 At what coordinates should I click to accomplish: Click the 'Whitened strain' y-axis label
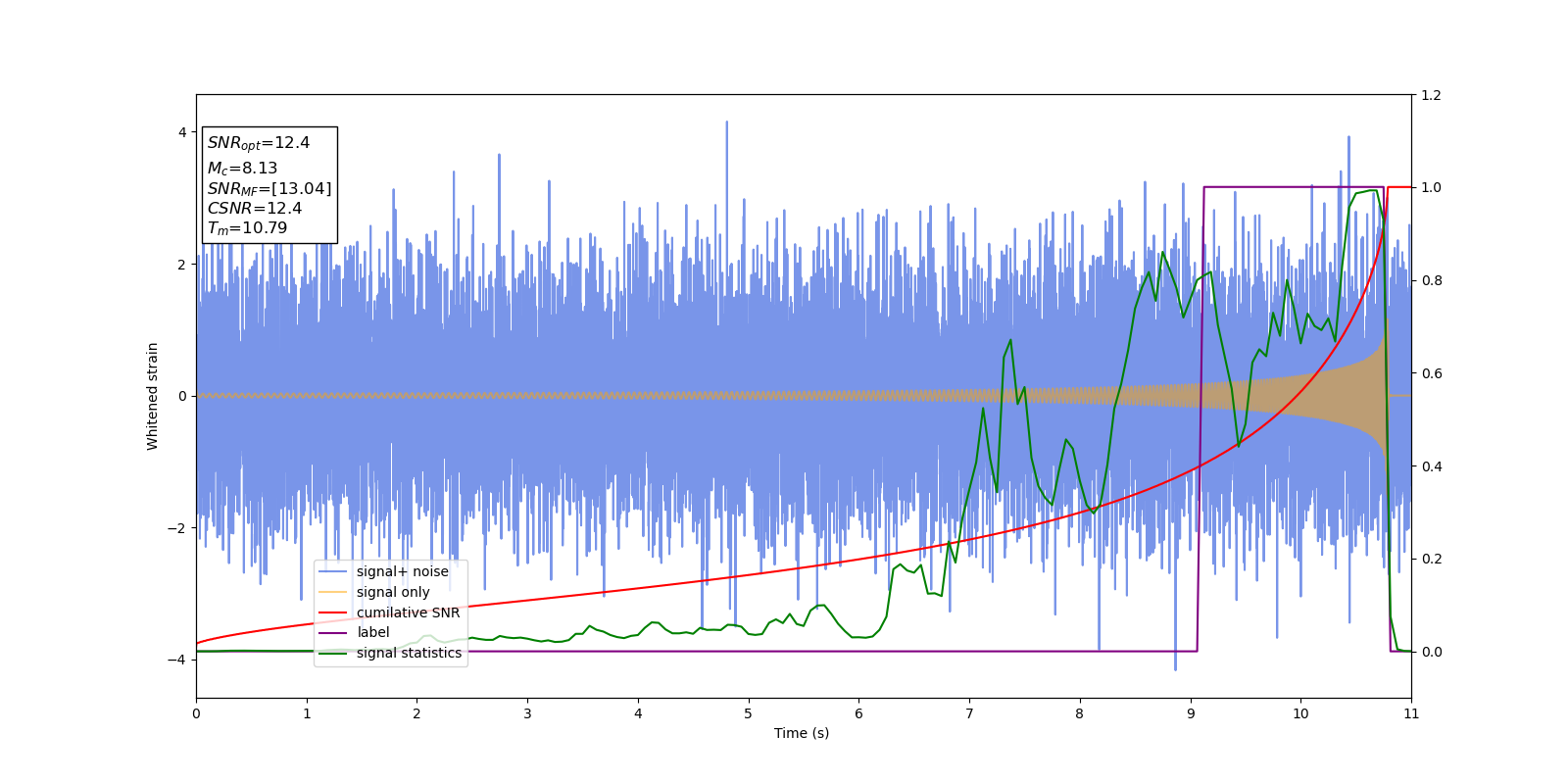(x=153, y=396)
